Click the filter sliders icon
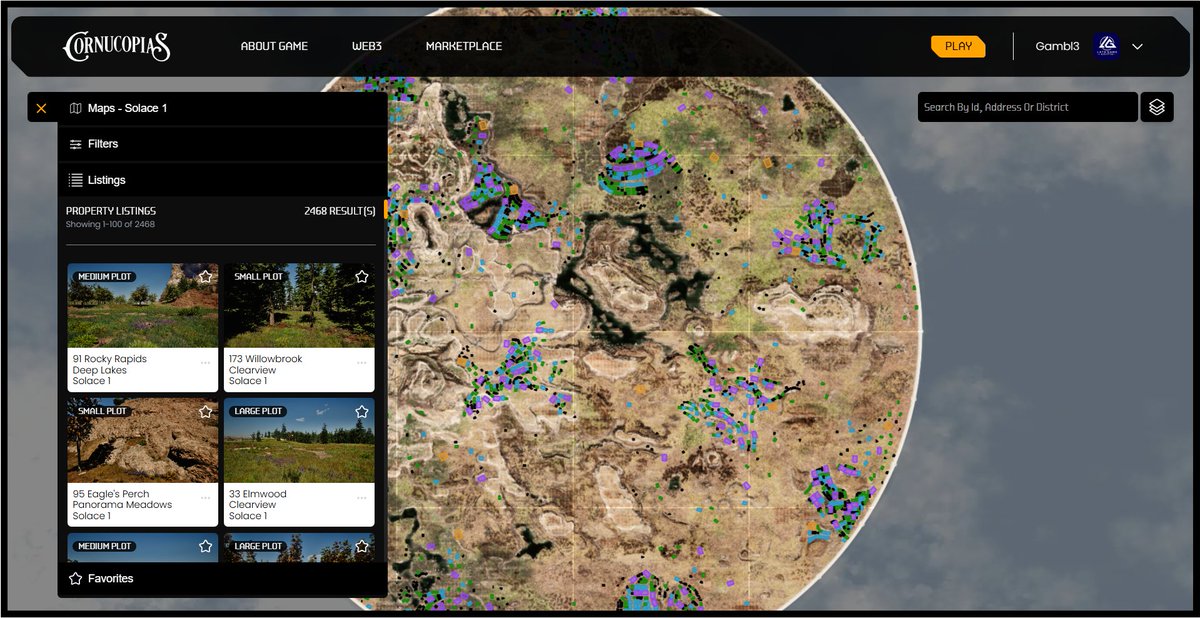 (x=76, y=144)
